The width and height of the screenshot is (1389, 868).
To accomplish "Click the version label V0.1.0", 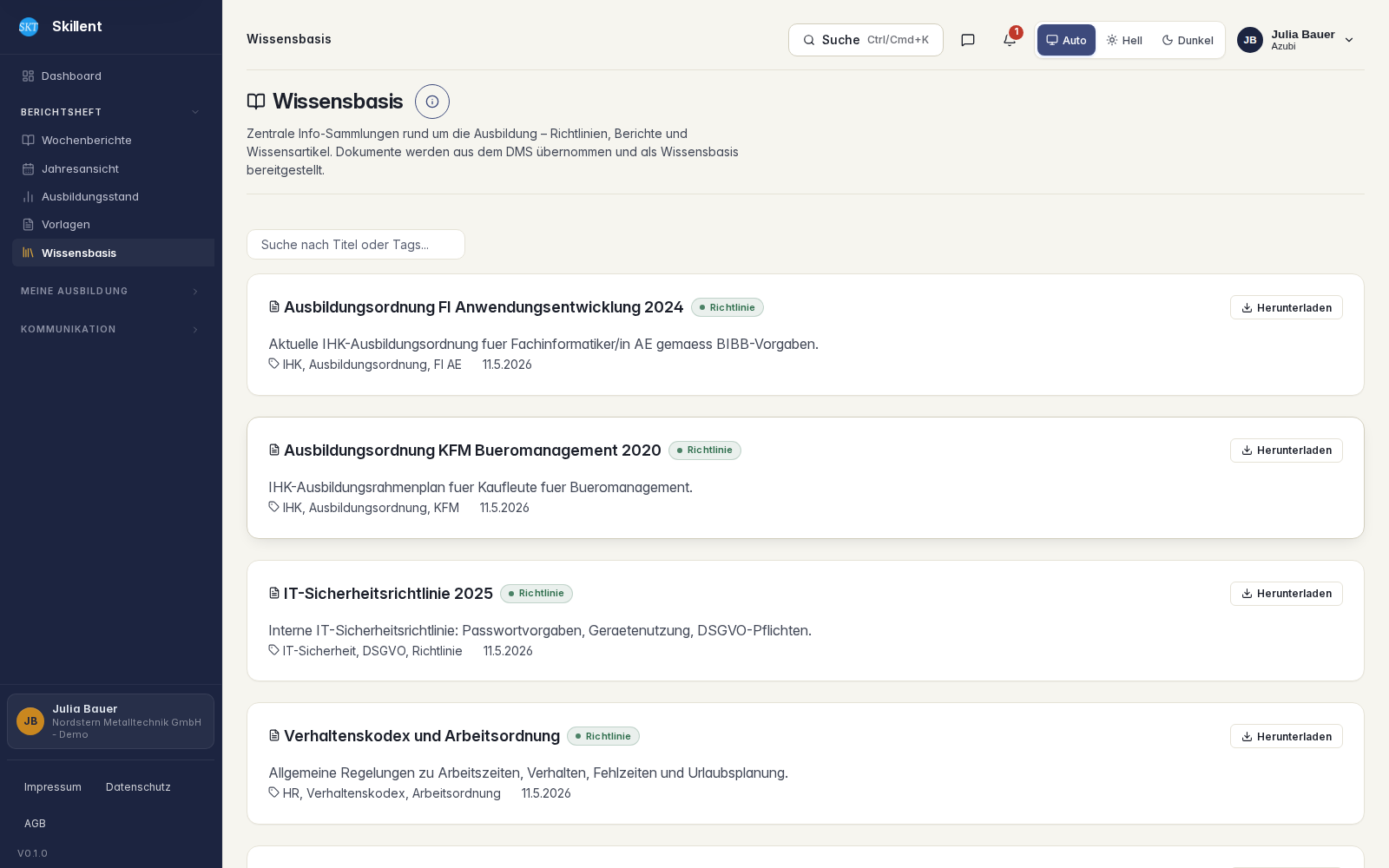I will pos(33,853).
